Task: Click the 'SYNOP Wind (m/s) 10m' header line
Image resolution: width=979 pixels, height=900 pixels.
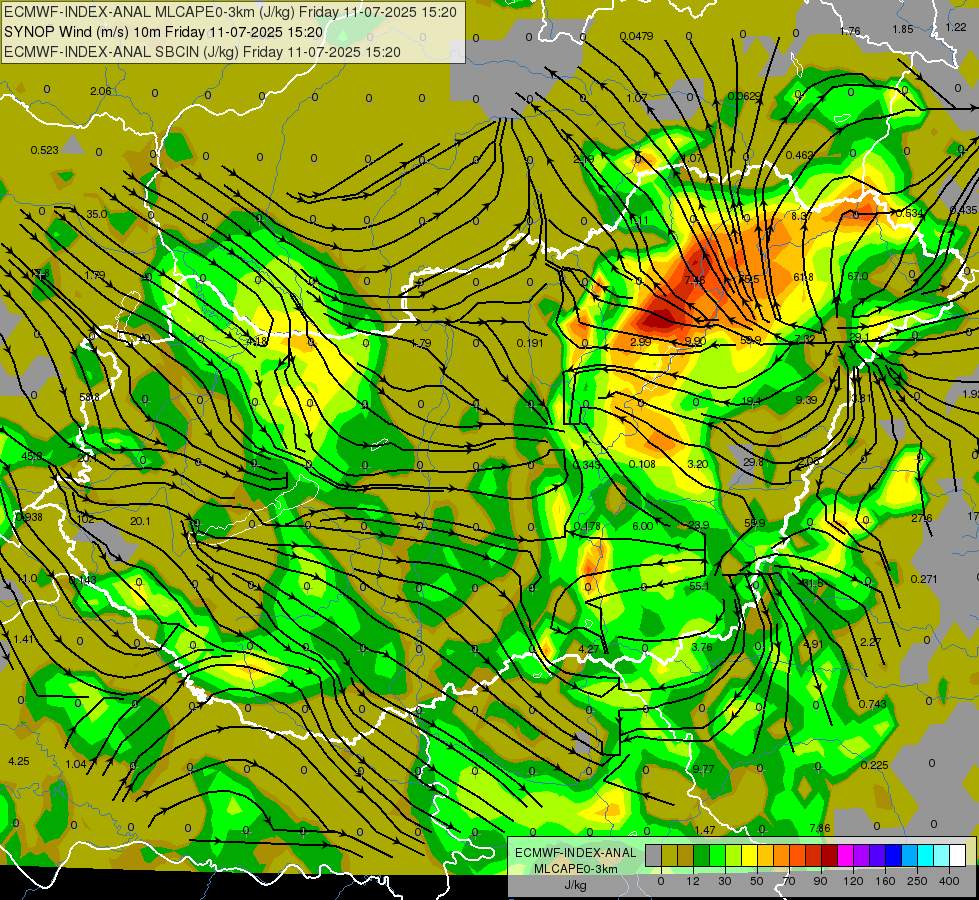Action: click(164, 32)
